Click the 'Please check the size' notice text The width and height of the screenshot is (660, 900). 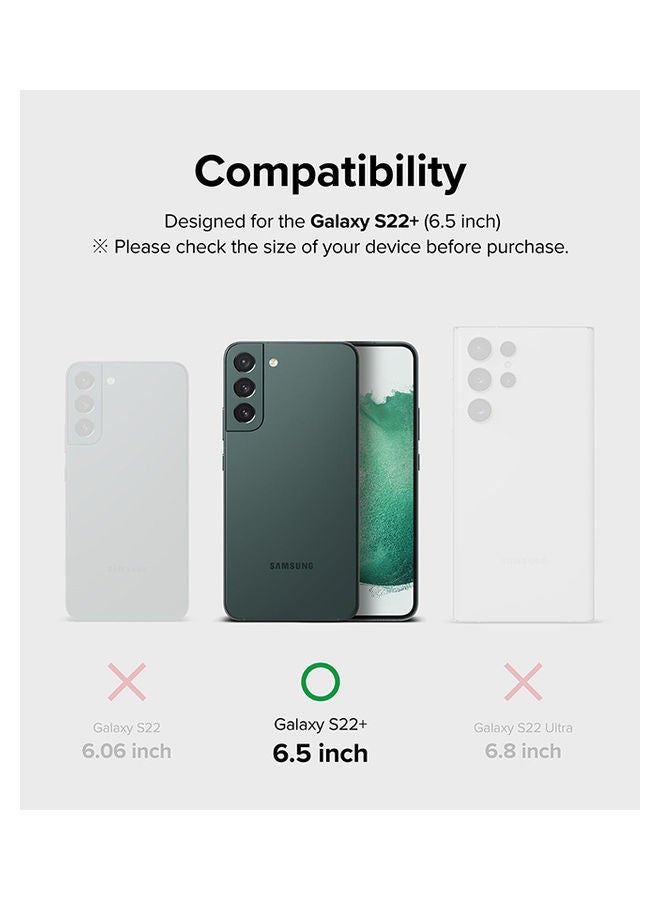(x=340, y=246)
